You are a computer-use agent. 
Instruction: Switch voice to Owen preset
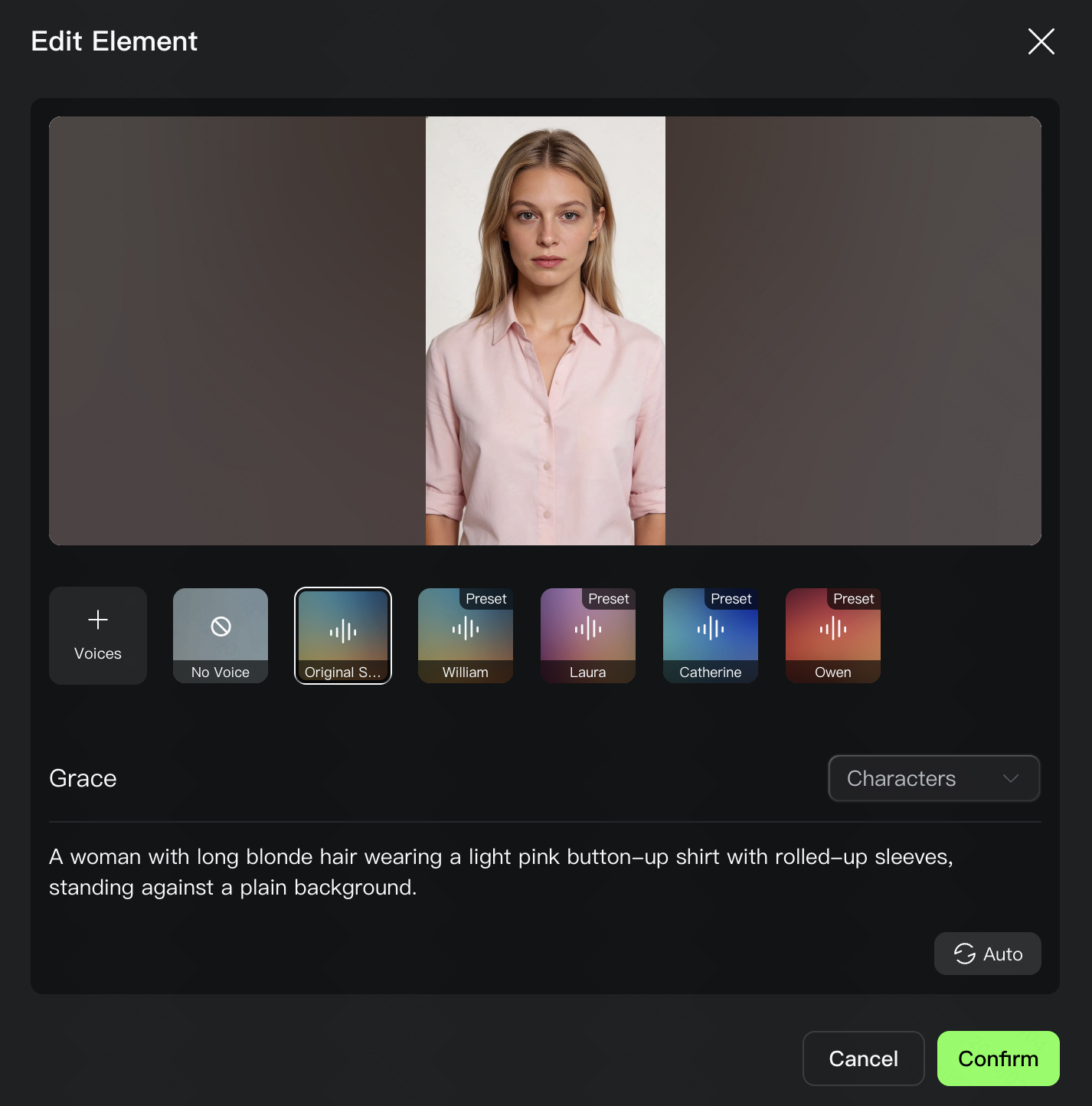tap(833, 635)
